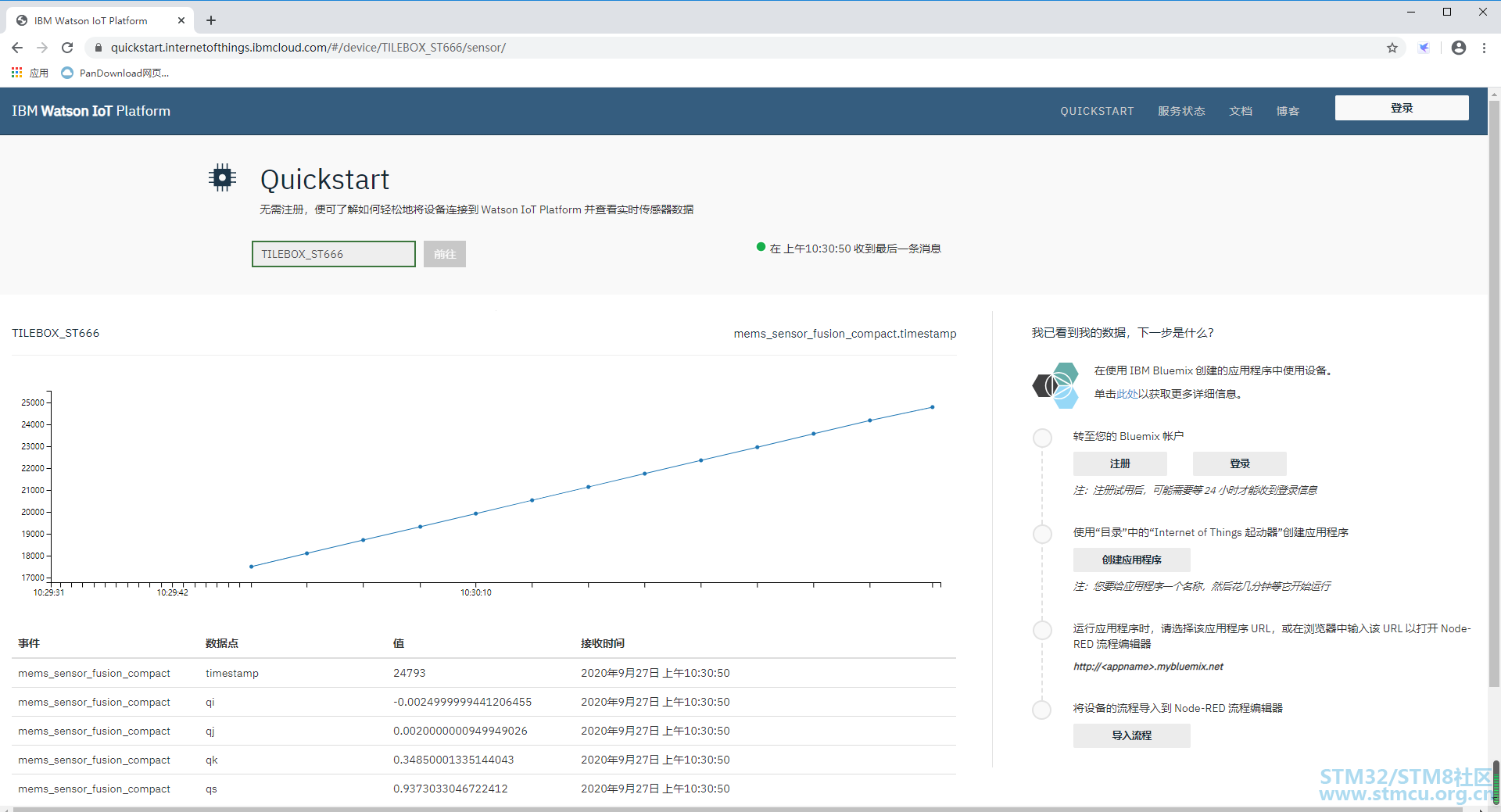Select the qj data point row

pos(484,731)
